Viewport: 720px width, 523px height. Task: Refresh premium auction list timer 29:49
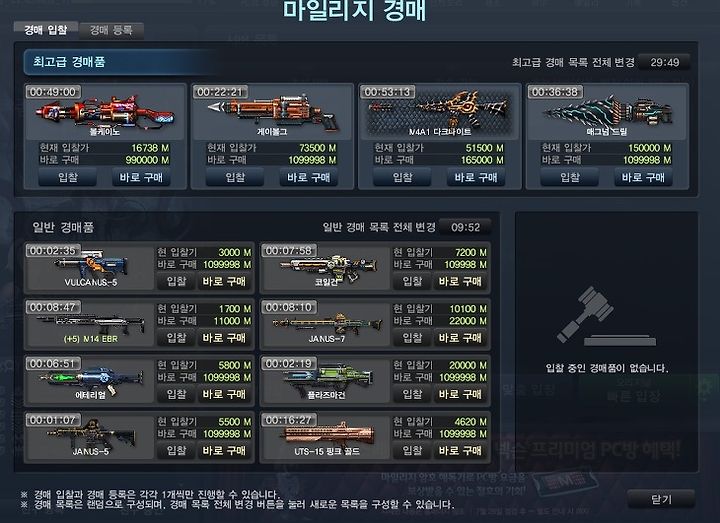(664, 62)
